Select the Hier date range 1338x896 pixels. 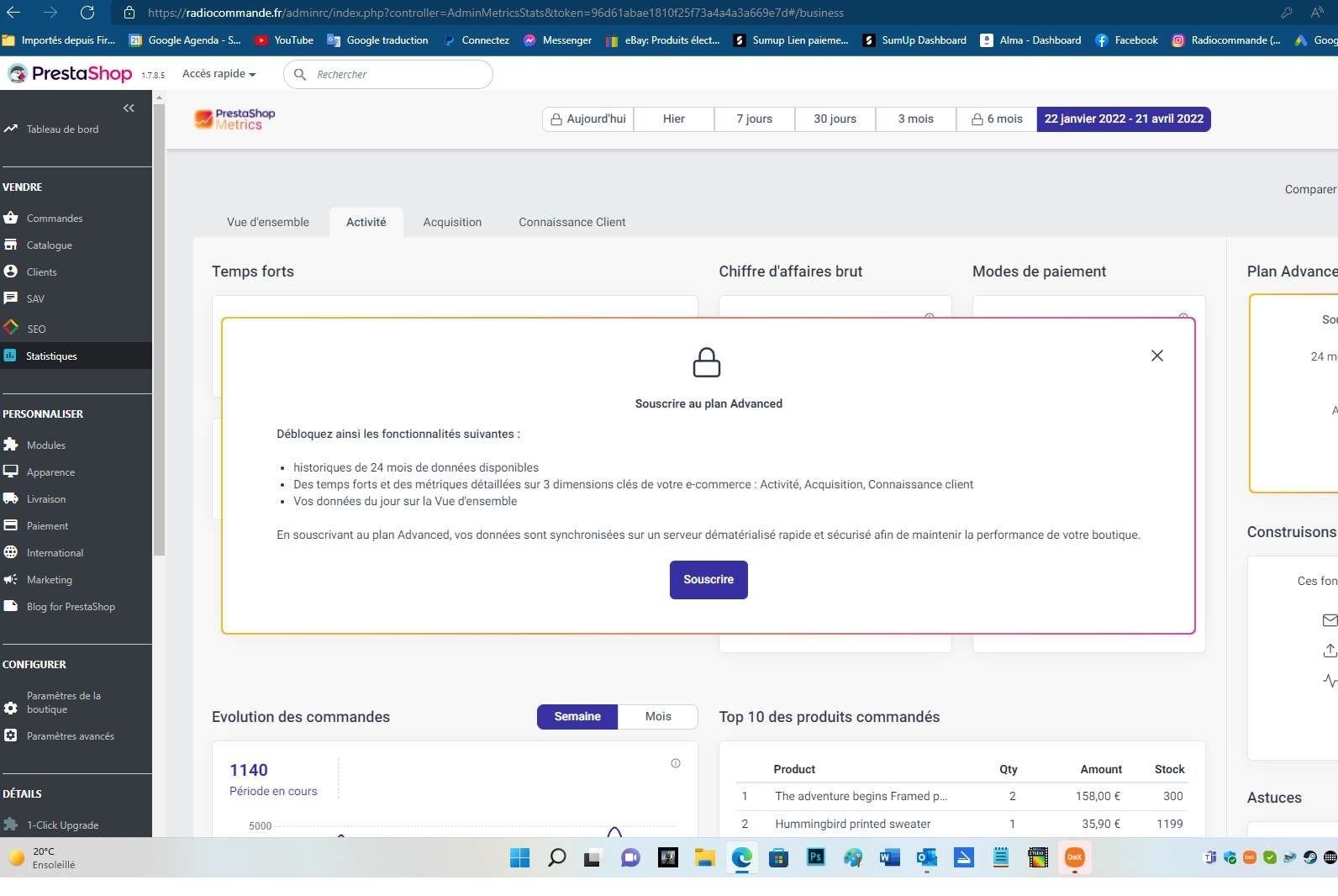[674, 119]
